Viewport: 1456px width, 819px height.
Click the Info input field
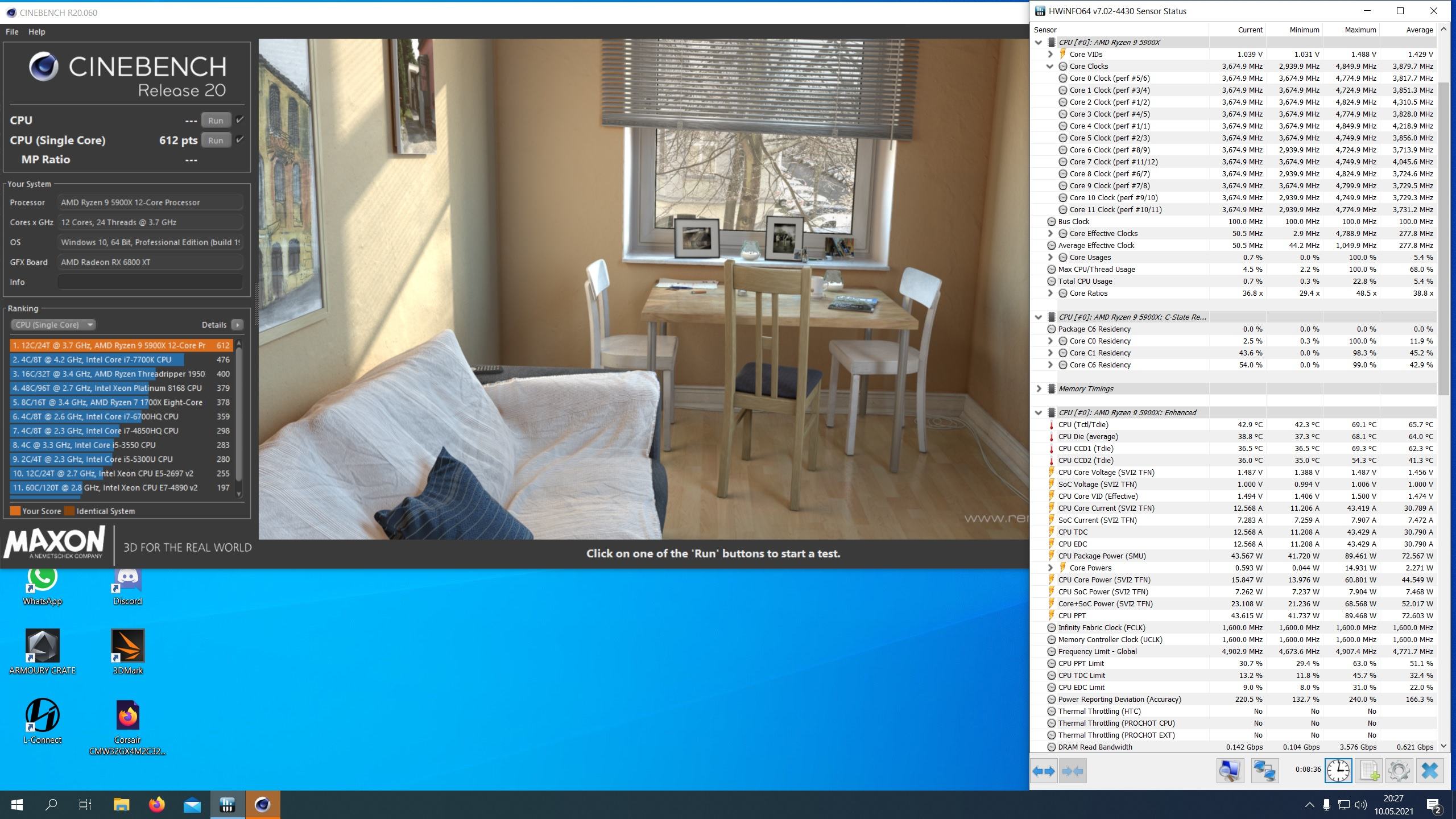[150, 282]
